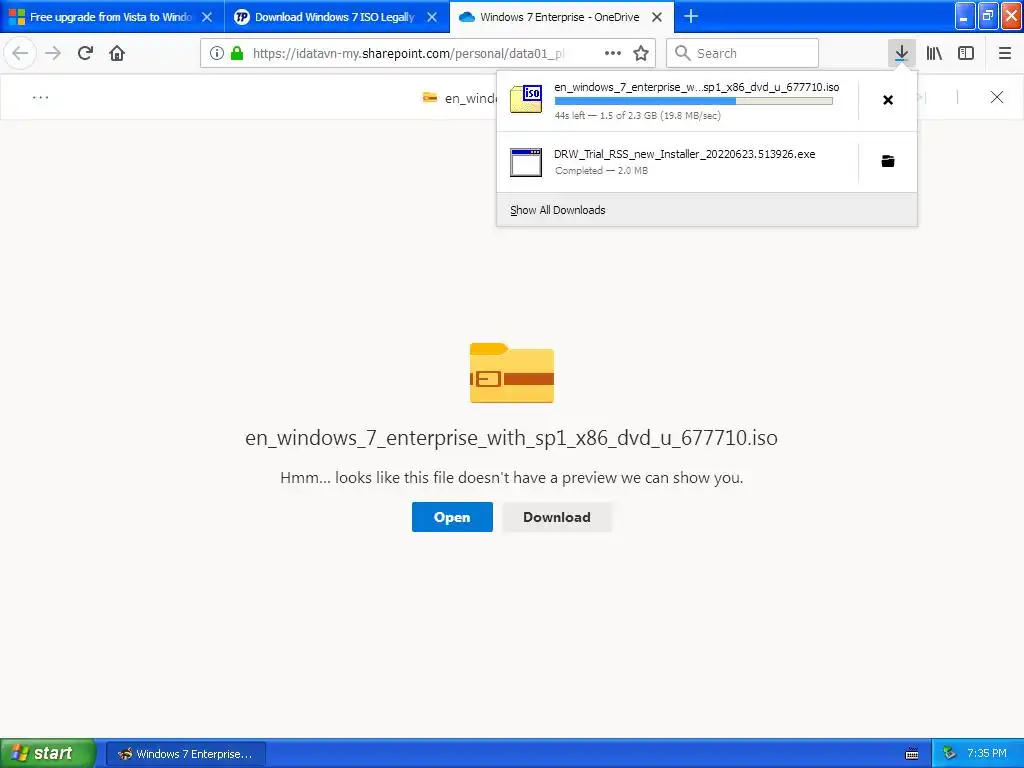Open the Library bookshelf icon
Viewport: 1024px width, 768px height.
(x=934, y=53)
